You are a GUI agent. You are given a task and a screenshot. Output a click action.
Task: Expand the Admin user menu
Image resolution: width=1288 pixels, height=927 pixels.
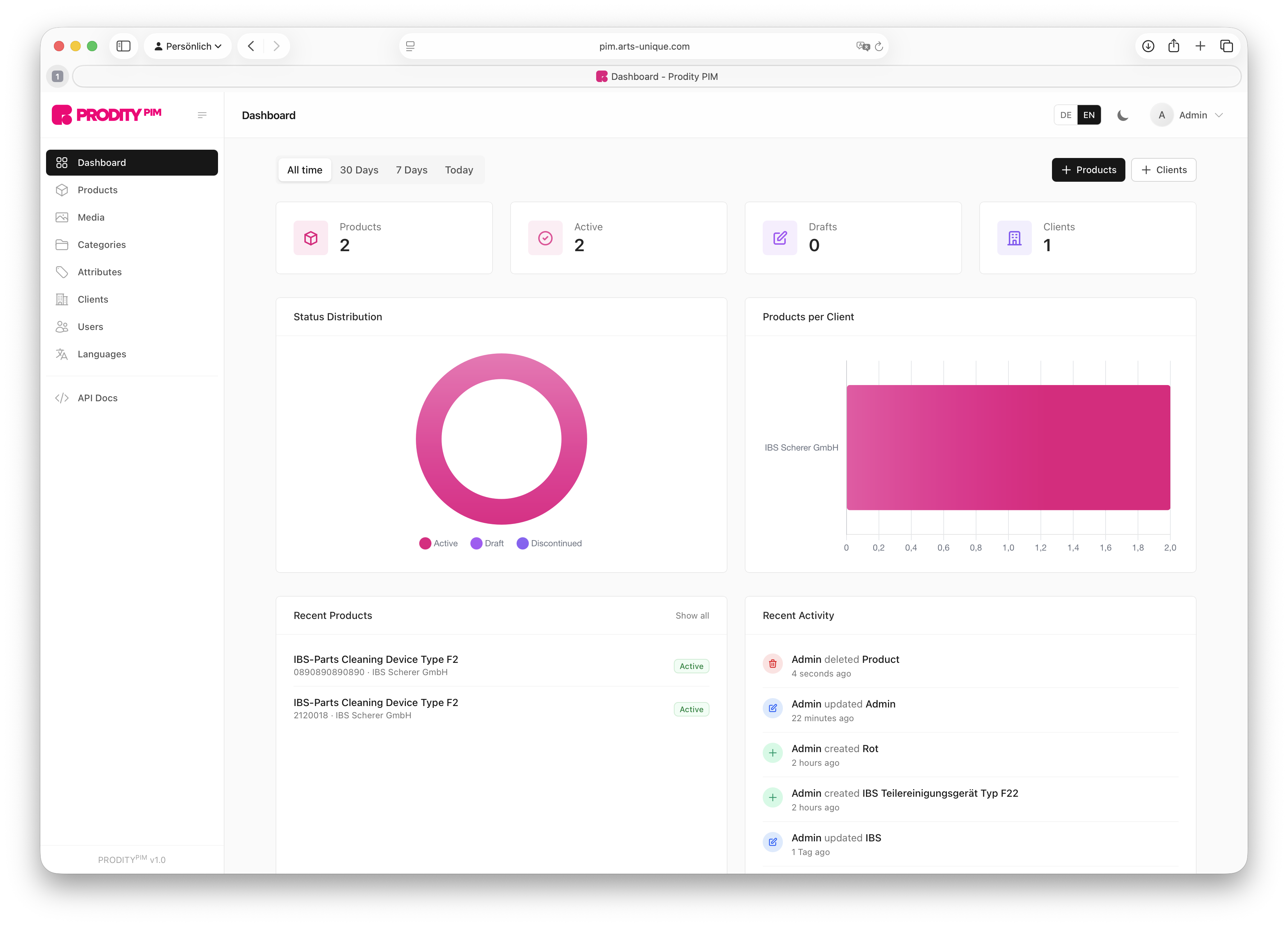(x=1193, y=115)
